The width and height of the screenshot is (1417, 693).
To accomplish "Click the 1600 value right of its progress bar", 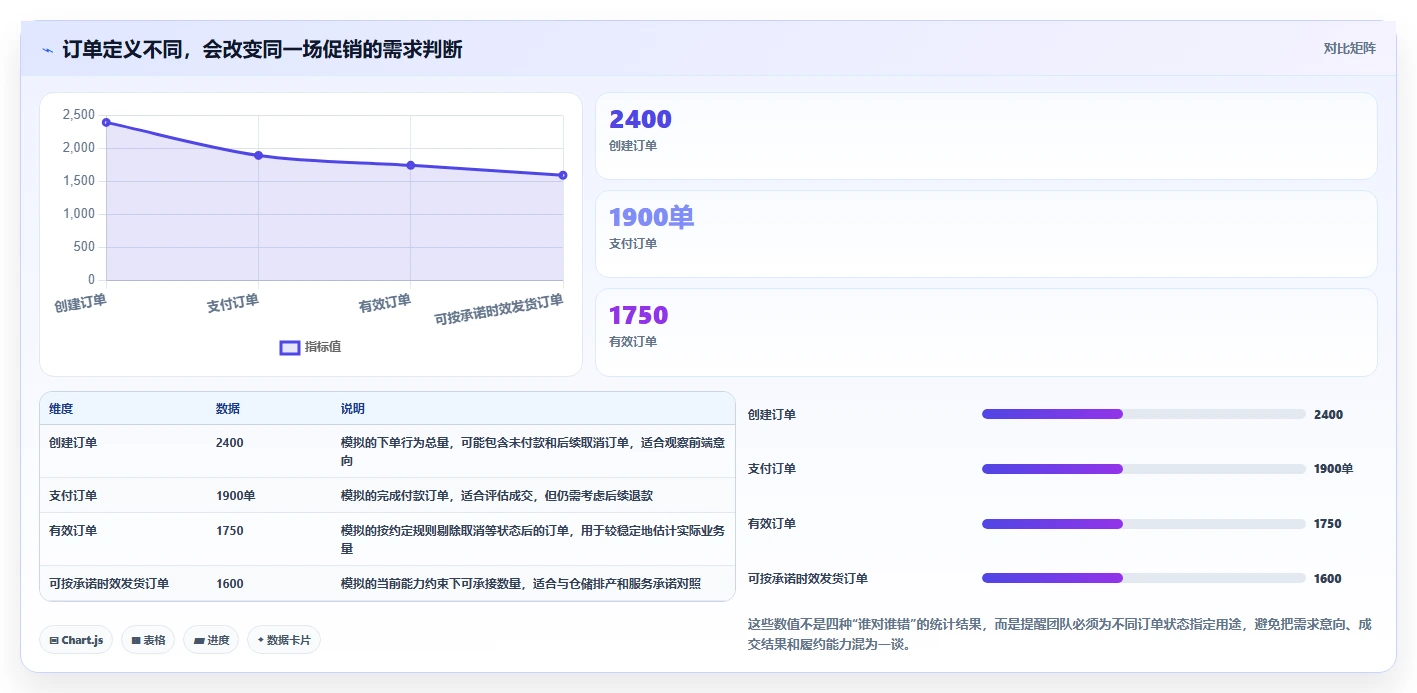I will [x=1328, y=578].
